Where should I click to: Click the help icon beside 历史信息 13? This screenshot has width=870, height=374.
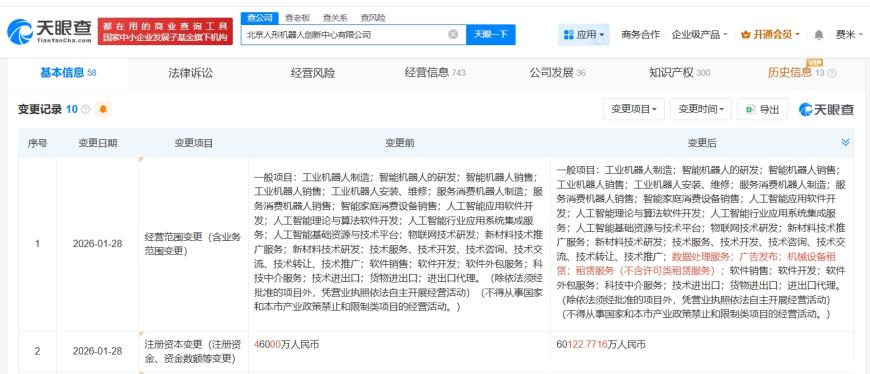[832, 73]
